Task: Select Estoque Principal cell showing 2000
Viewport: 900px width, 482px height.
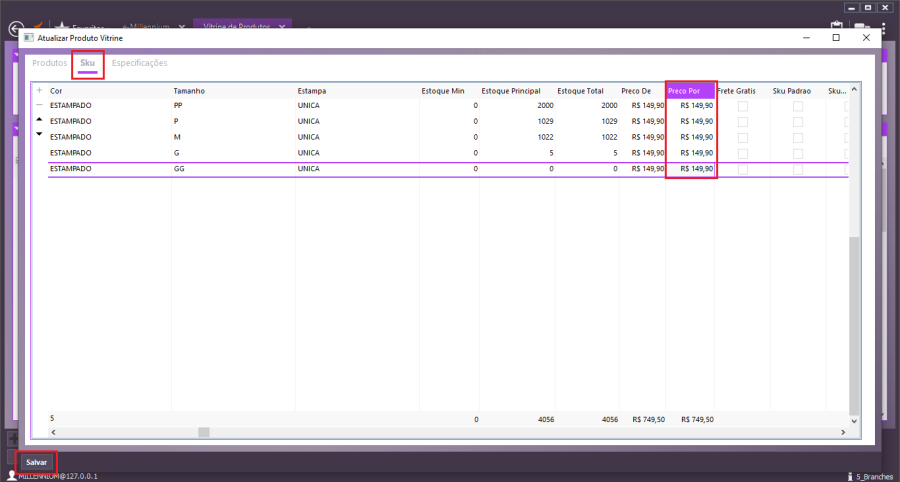Action: click(x=518, y=106)
